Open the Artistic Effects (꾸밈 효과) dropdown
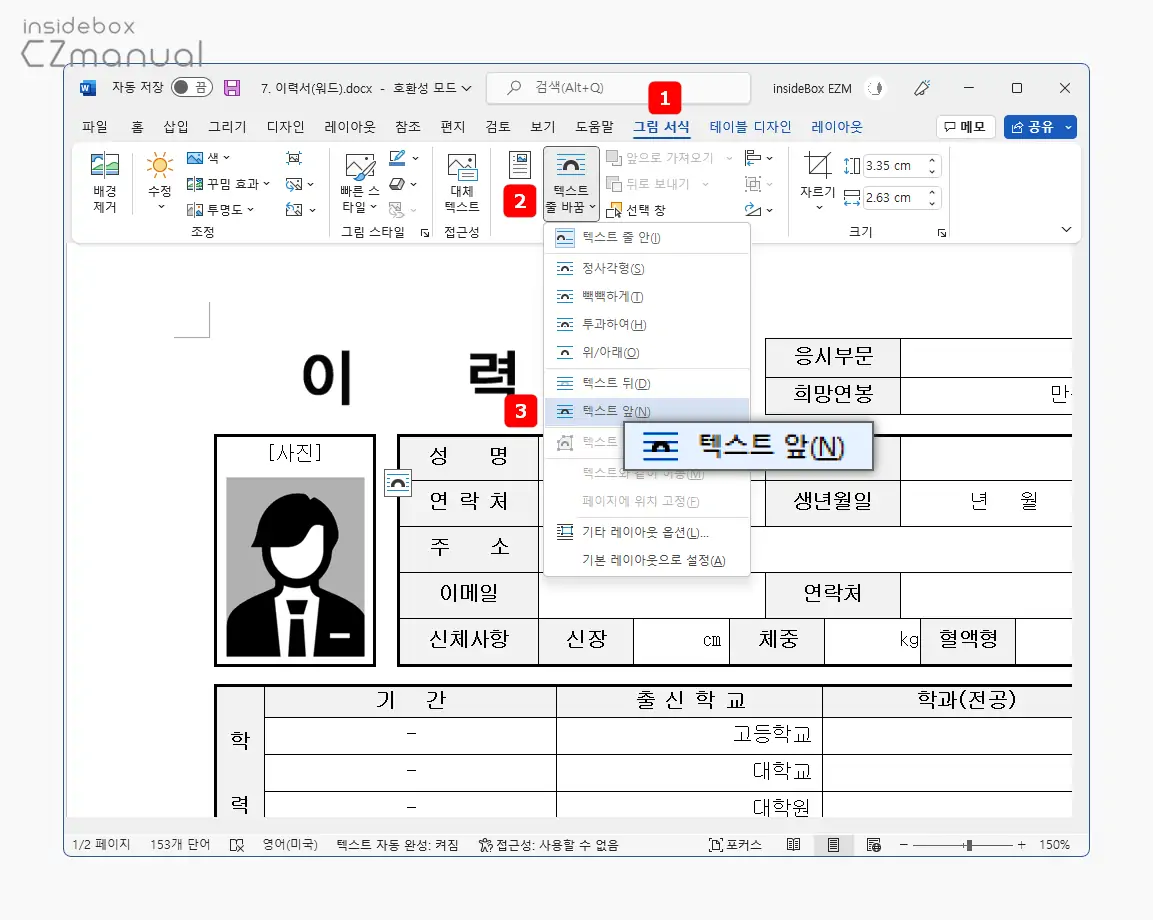 (x=228, y=184)
